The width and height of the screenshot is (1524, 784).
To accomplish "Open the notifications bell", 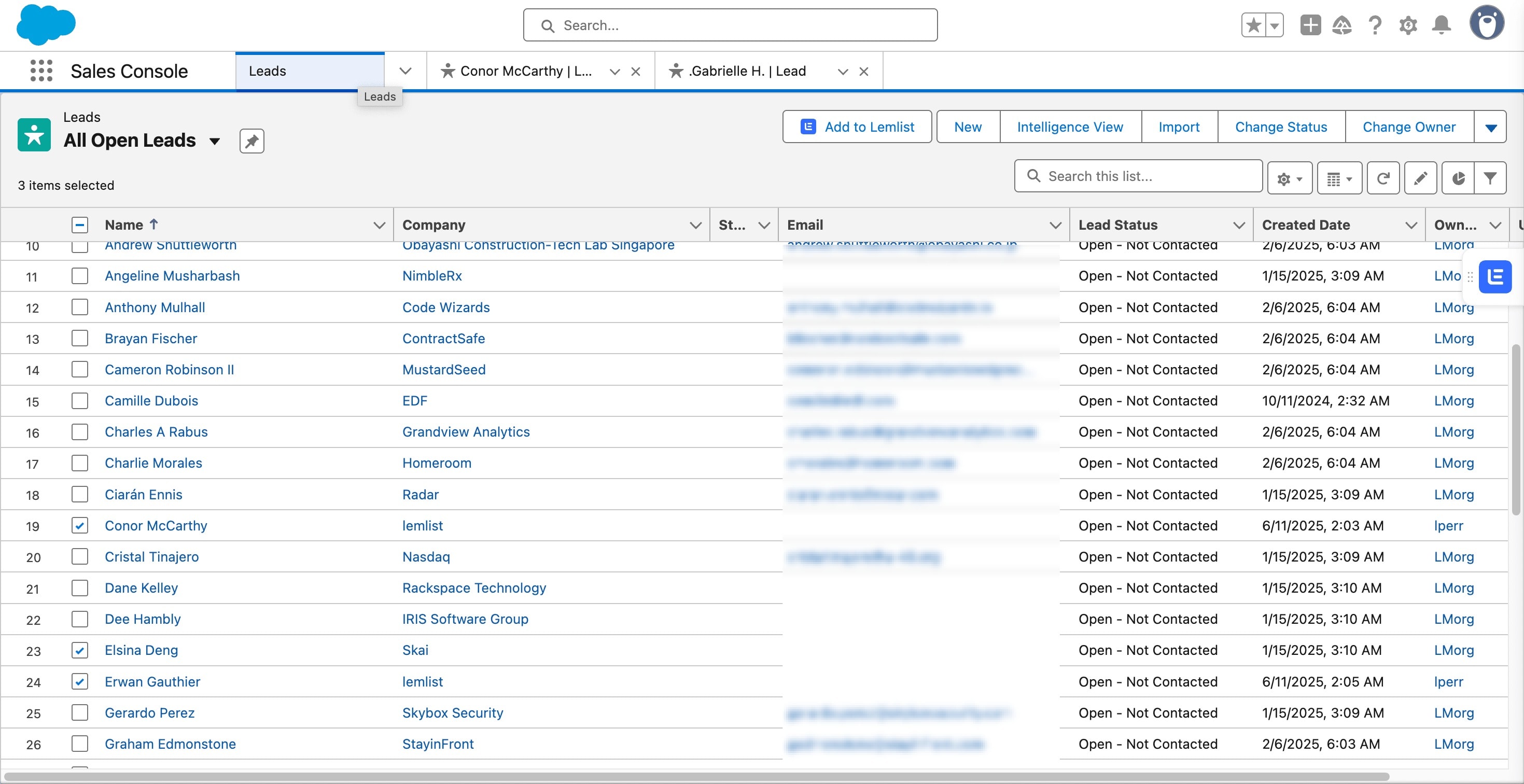I will [x=1441, y=25].
